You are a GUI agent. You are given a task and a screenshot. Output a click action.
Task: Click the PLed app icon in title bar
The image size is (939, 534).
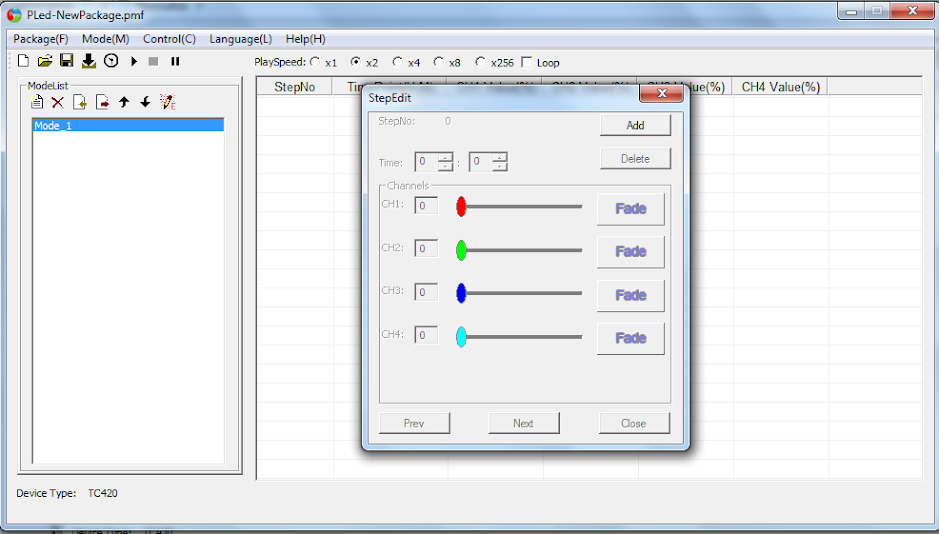[14, 15]
